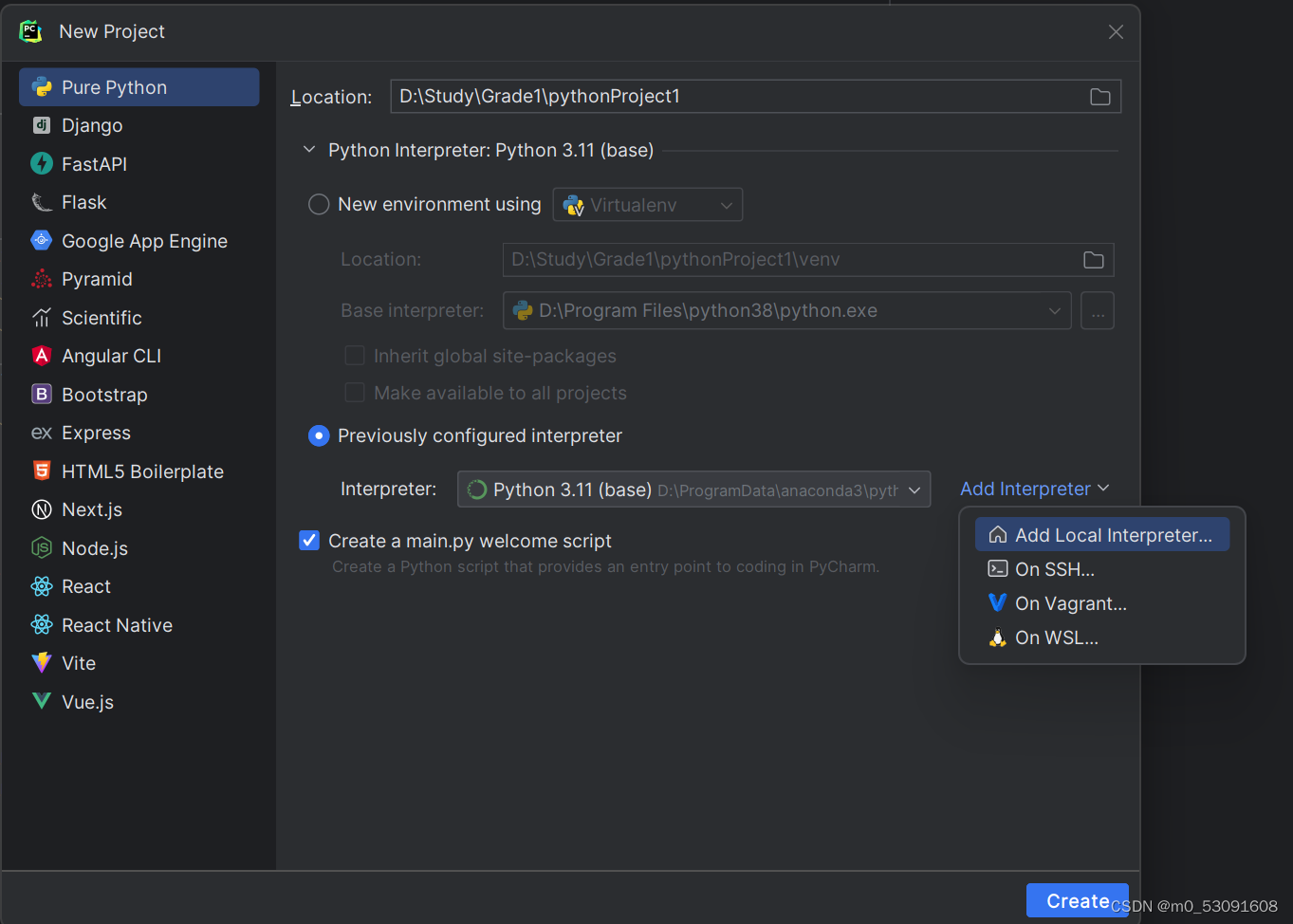Collapse the Python Interpreter section
The height and width of the screenshot is (924, 1293).
click(x=308, y=149)
